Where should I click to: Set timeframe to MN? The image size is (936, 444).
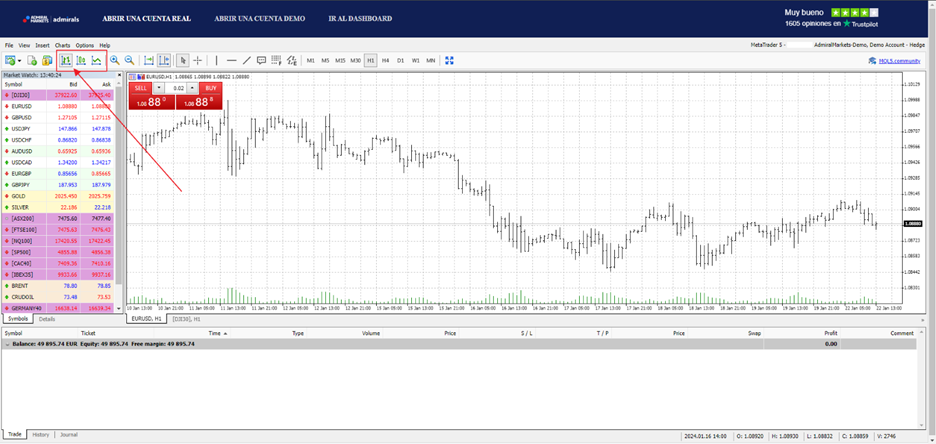tap(430, 60)
